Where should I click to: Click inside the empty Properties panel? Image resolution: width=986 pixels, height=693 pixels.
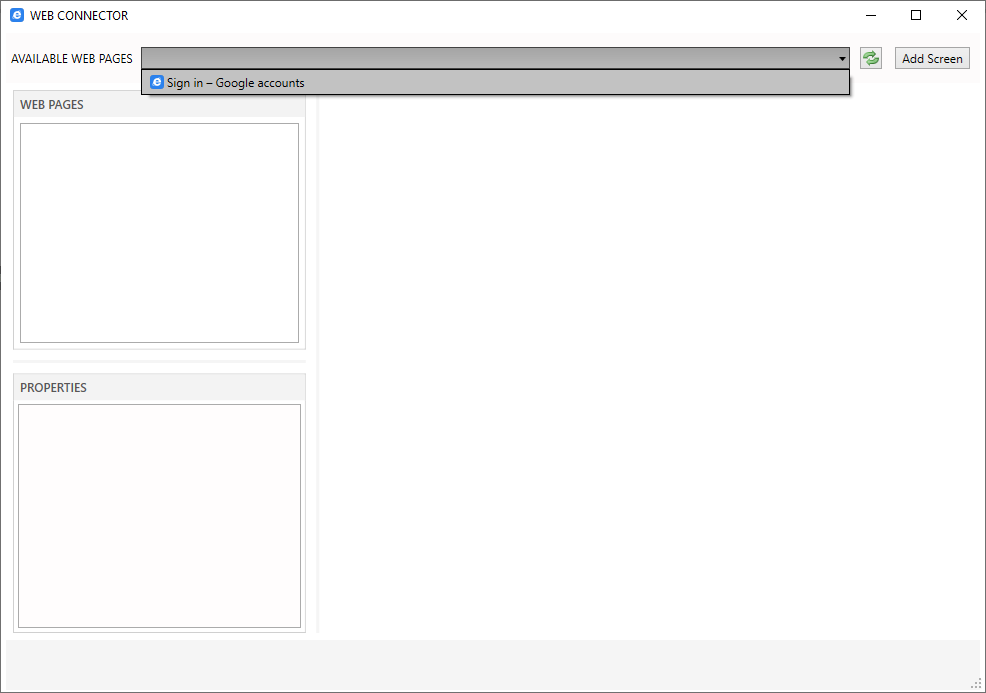tap(159, 515)
